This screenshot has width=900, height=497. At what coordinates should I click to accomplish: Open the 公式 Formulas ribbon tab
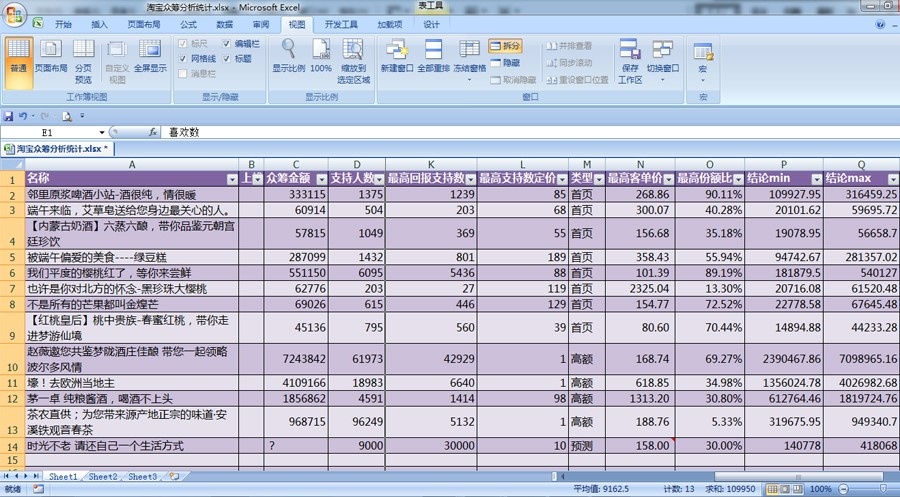click(x=188, y=24)
